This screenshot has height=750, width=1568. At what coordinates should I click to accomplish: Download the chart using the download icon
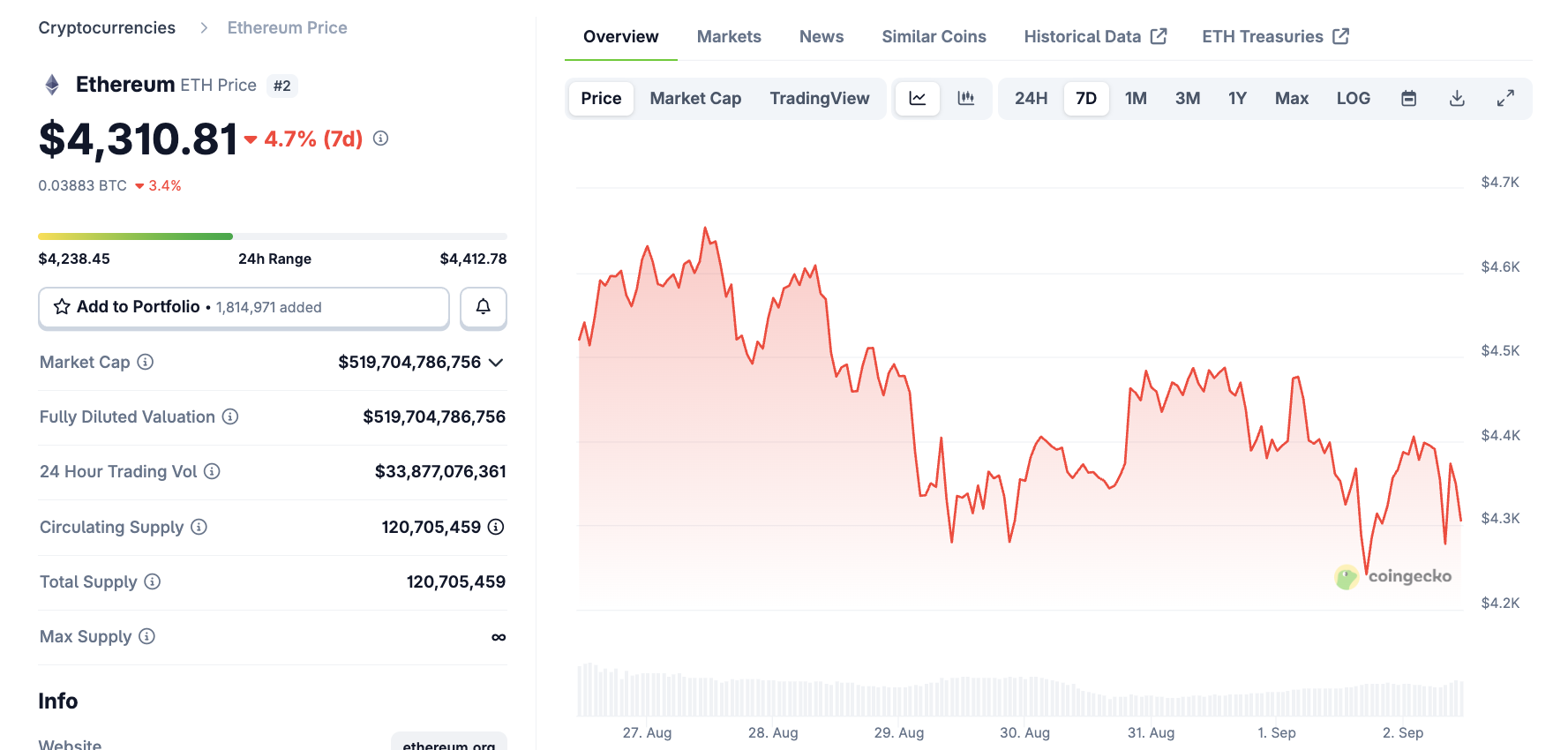click(1457, 98)
